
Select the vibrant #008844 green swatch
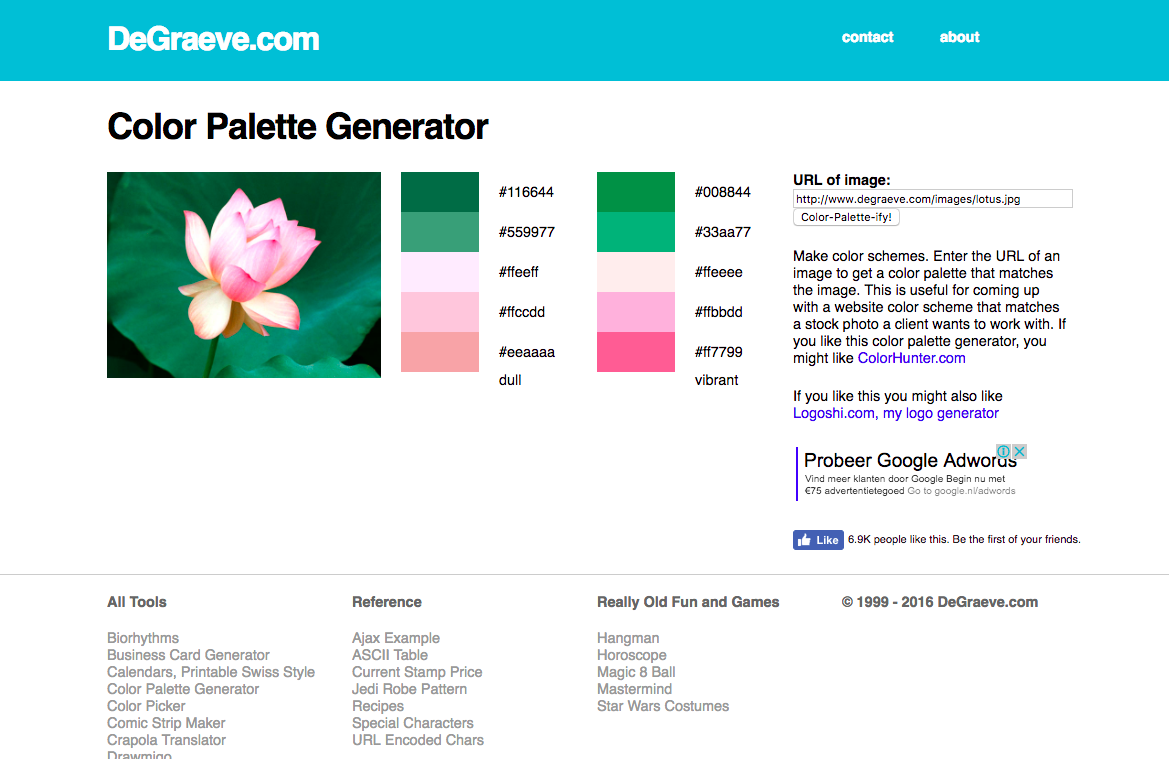(636, 192)
